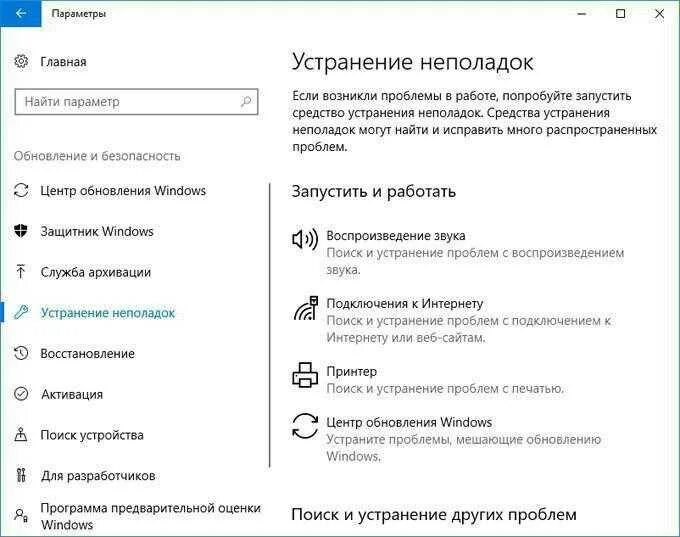The width and height of the screenshot is (680, 537).
Task: Click the Активация checkmark circle icon
Action: (21, 394)
